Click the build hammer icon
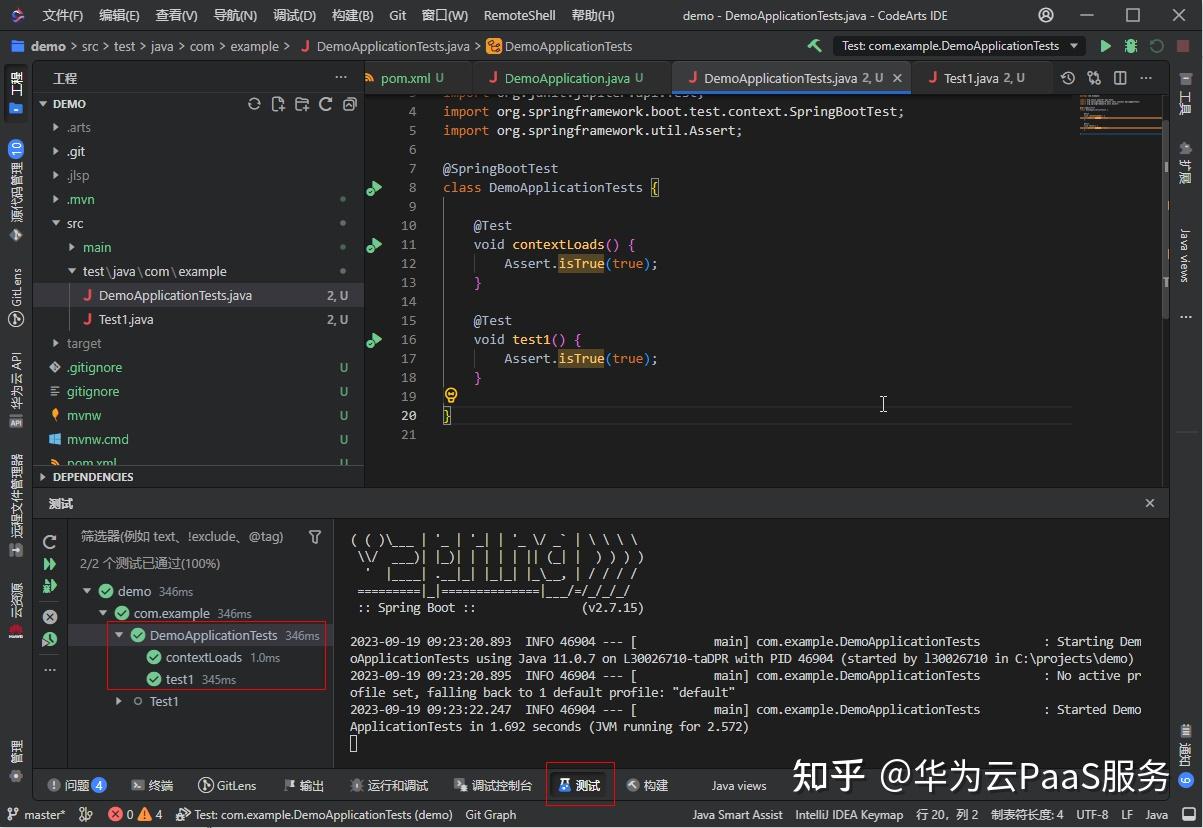The width and height of the screenshot is (1203, 828). click(x=815, y=46)
